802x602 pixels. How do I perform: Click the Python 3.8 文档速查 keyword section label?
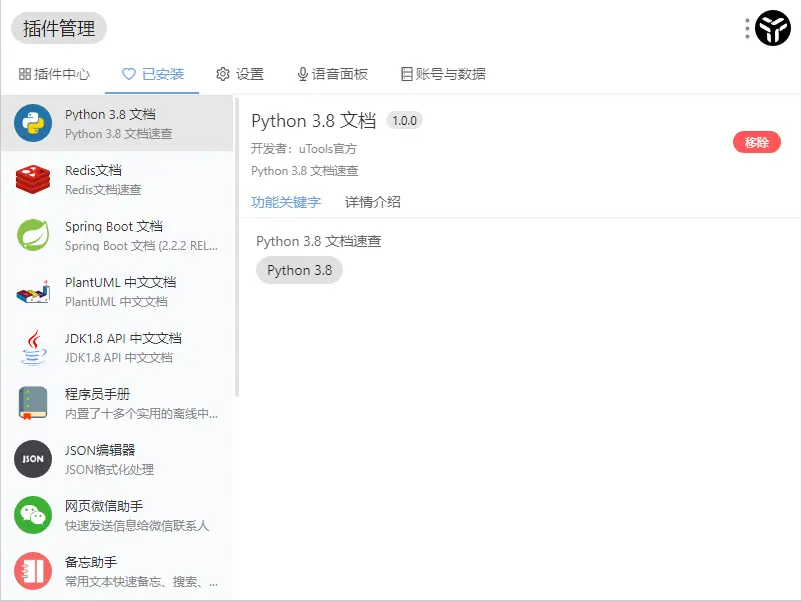point(319,241)
